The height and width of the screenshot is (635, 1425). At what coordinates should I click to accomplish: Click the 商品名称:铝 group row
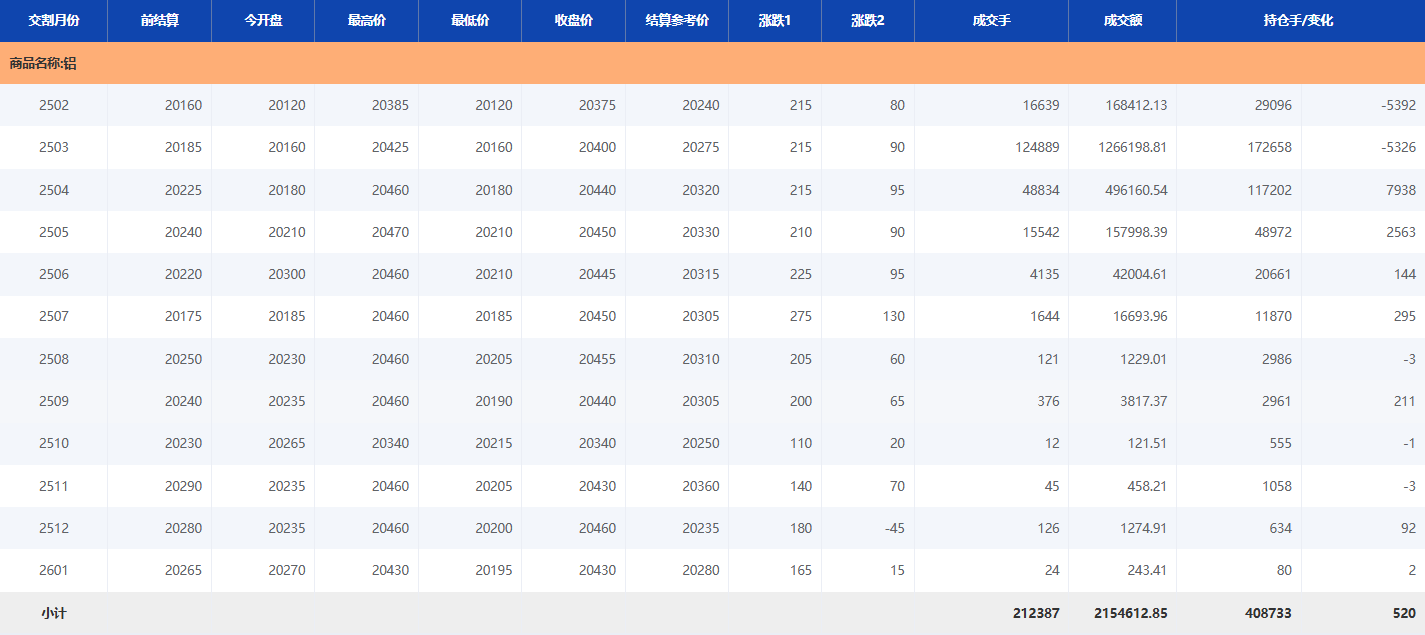pos(43,63)
